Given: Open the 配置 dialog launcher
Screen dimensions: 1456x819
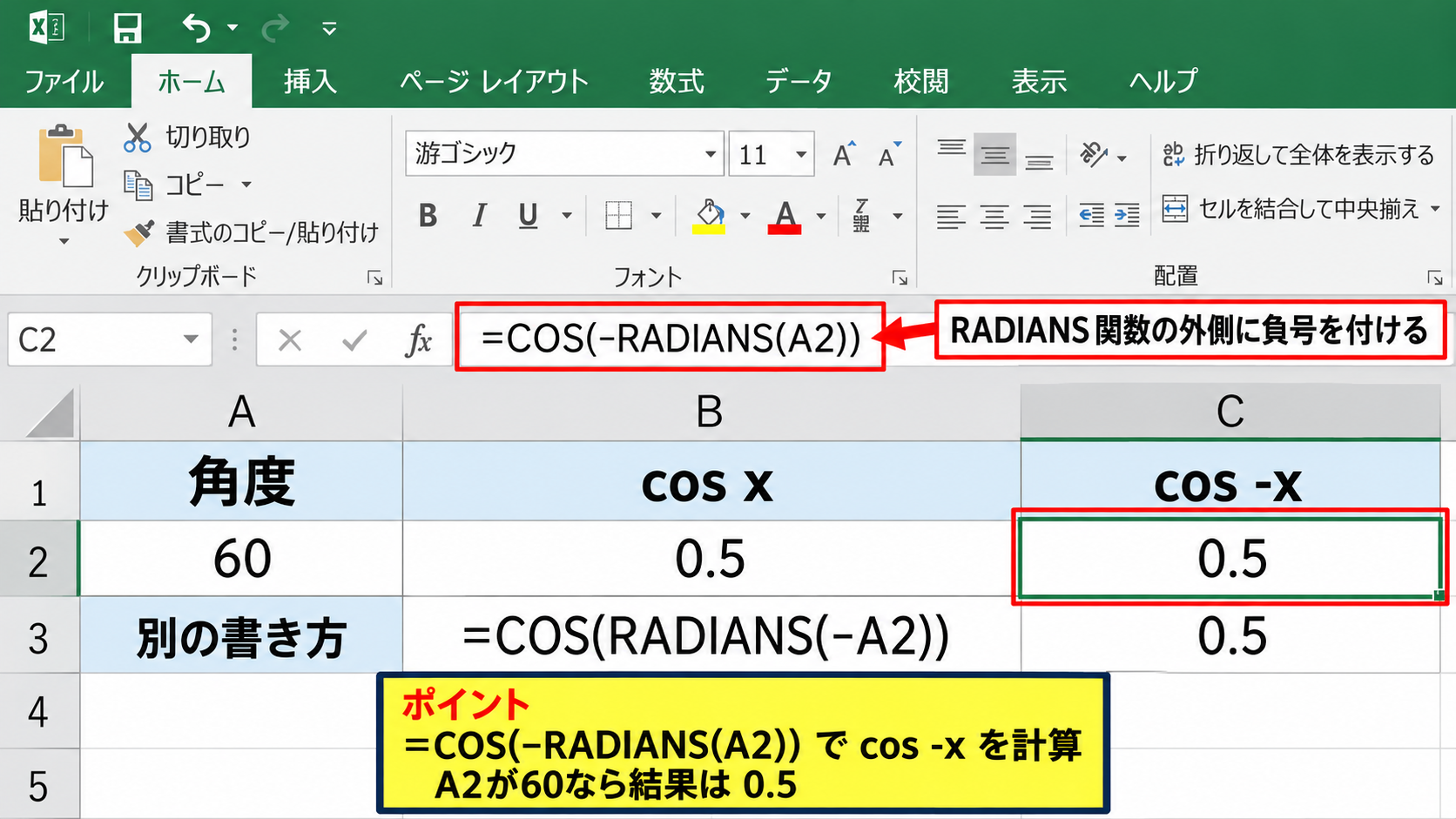Looking at the screenshot, I should point(1434,278).
